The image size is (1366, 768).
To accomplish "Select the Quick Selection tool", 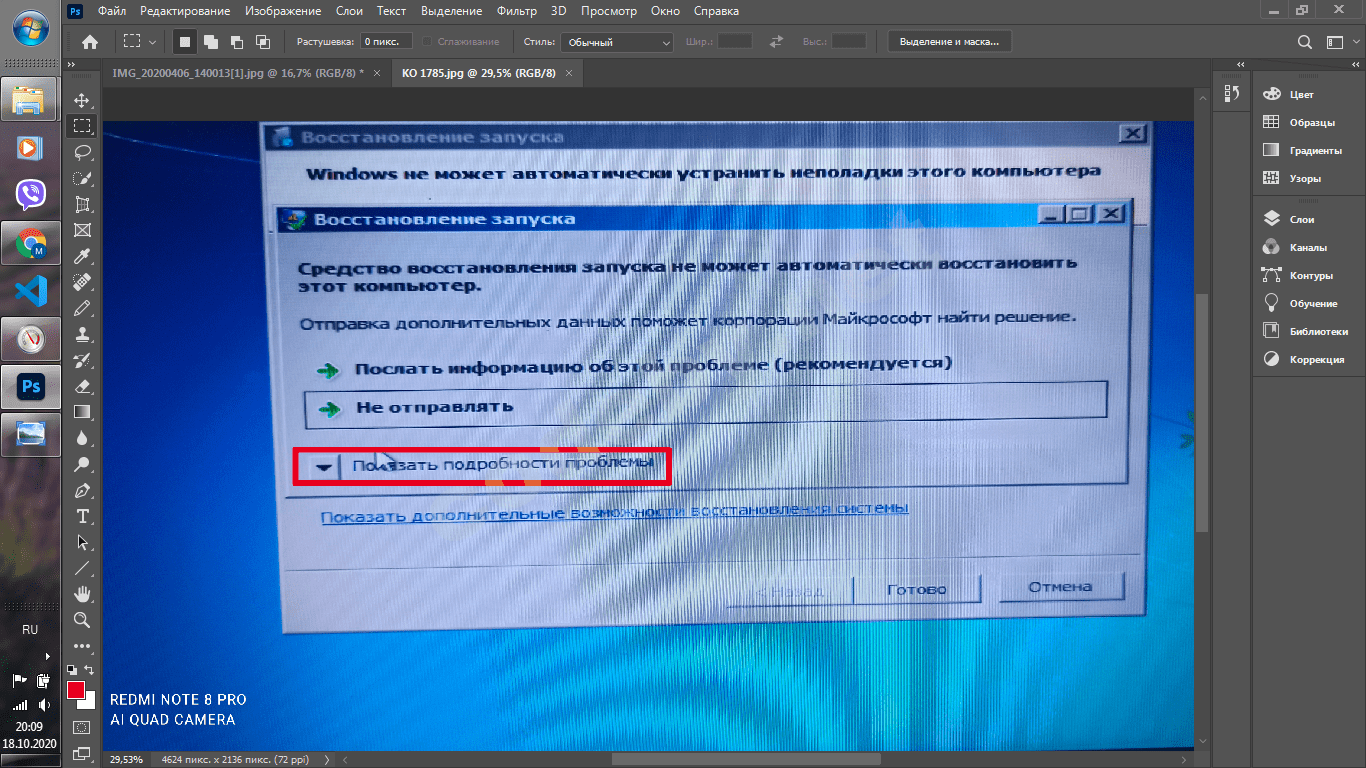I will pos(82,178).
